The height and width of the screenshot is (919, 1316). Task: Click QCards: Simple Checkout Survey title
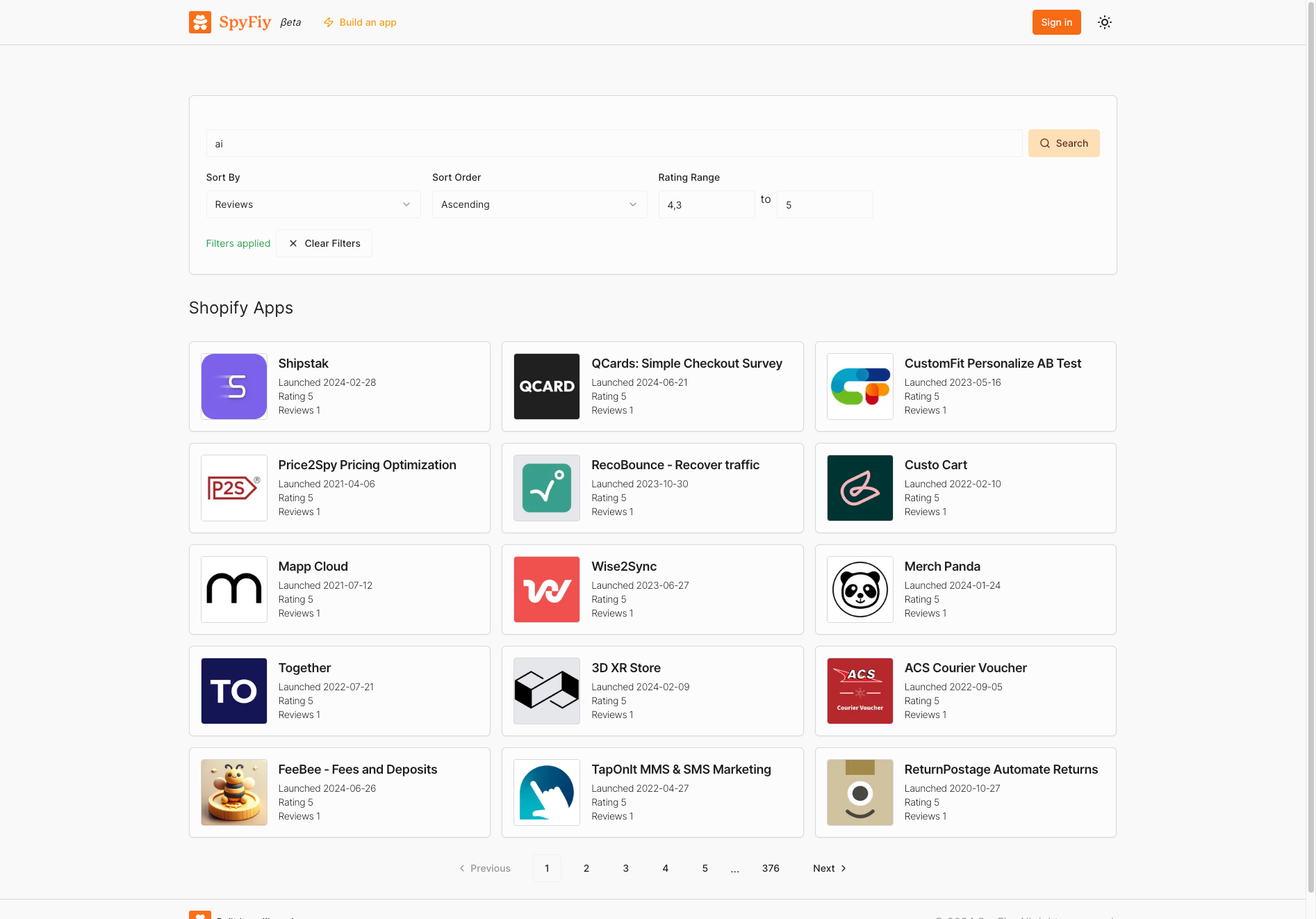coord(686,364)
